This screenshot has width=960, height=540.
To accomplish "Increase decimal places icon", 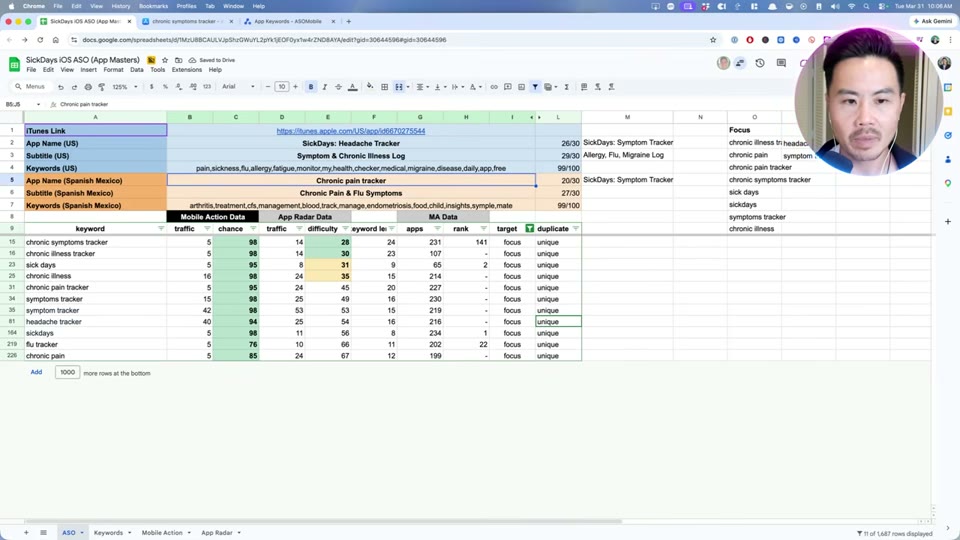I will [193, 87].
